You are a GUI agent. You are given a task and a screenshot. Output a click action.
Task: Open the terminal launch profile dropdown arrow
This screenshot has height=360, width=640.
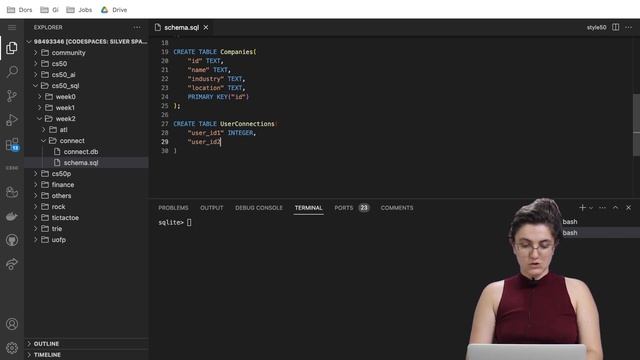[591, 208]
